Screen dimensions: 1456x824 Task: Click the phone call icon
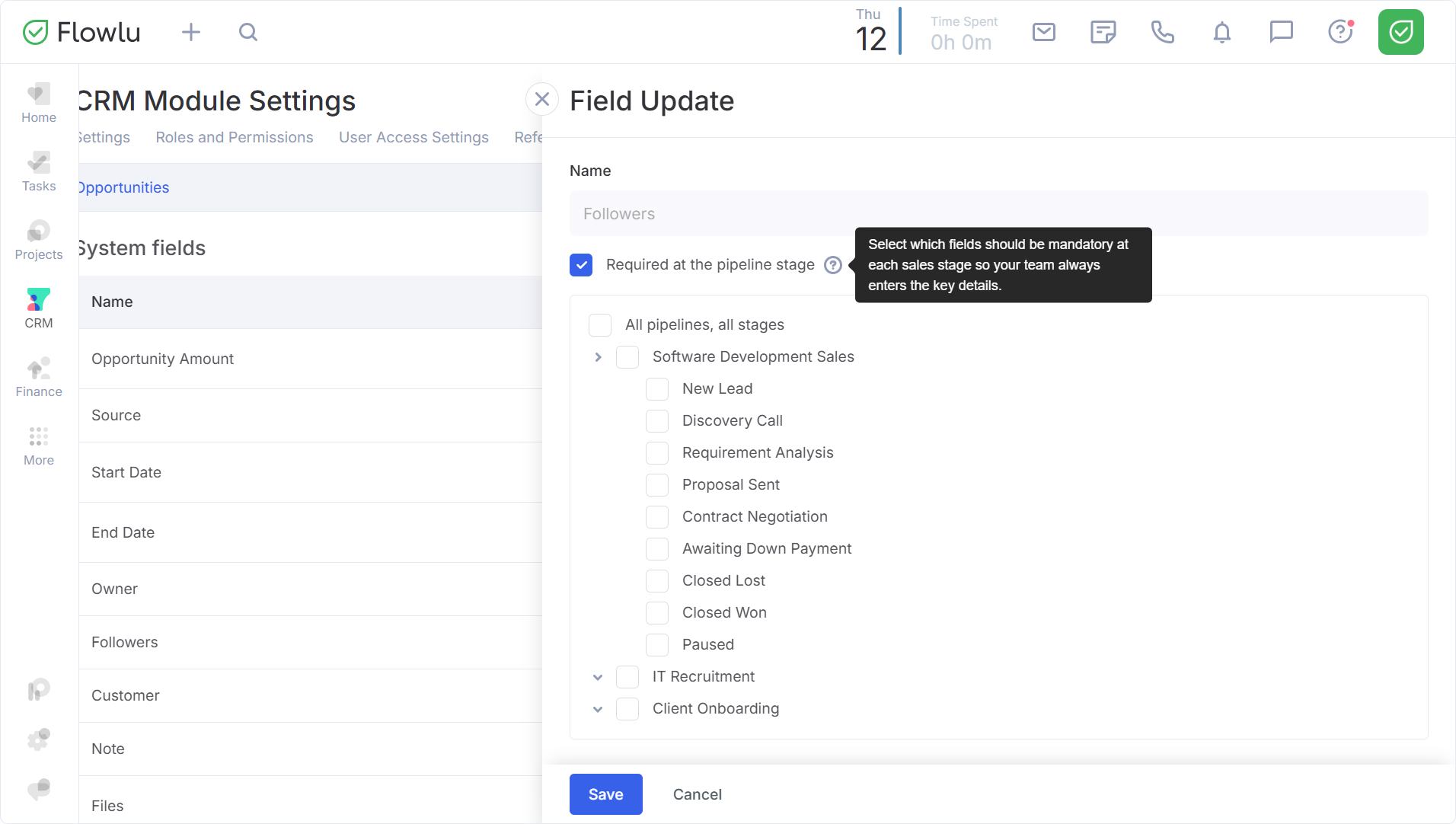tap(1162, 32)
